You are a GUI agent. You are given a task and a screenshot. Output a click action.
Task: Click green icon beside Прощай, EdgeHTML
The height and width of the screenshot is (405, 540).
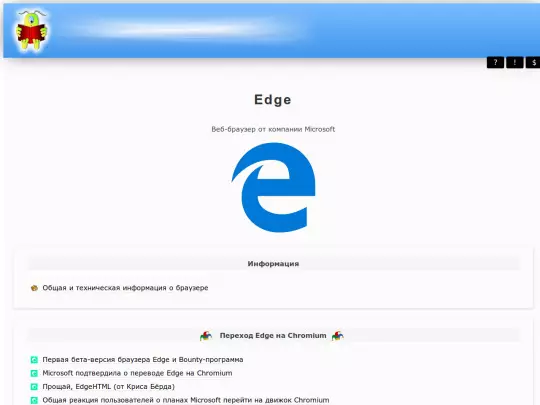34,387
